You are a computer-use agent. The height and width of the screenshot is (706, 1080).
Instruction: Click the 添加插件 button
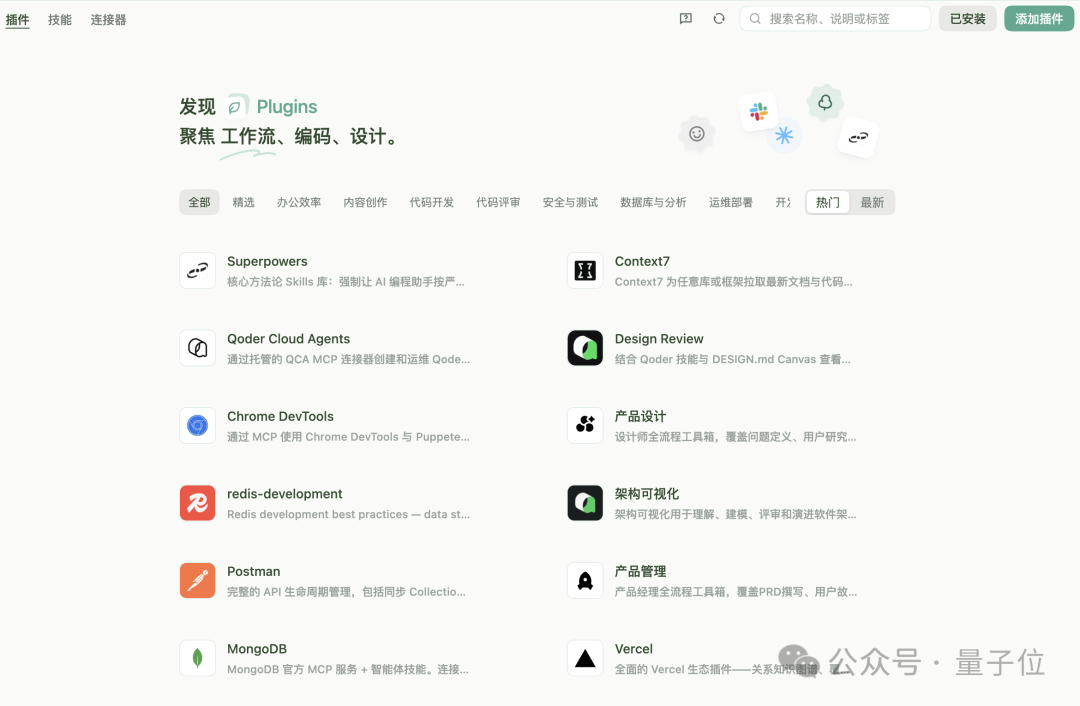coord(1039,19)
